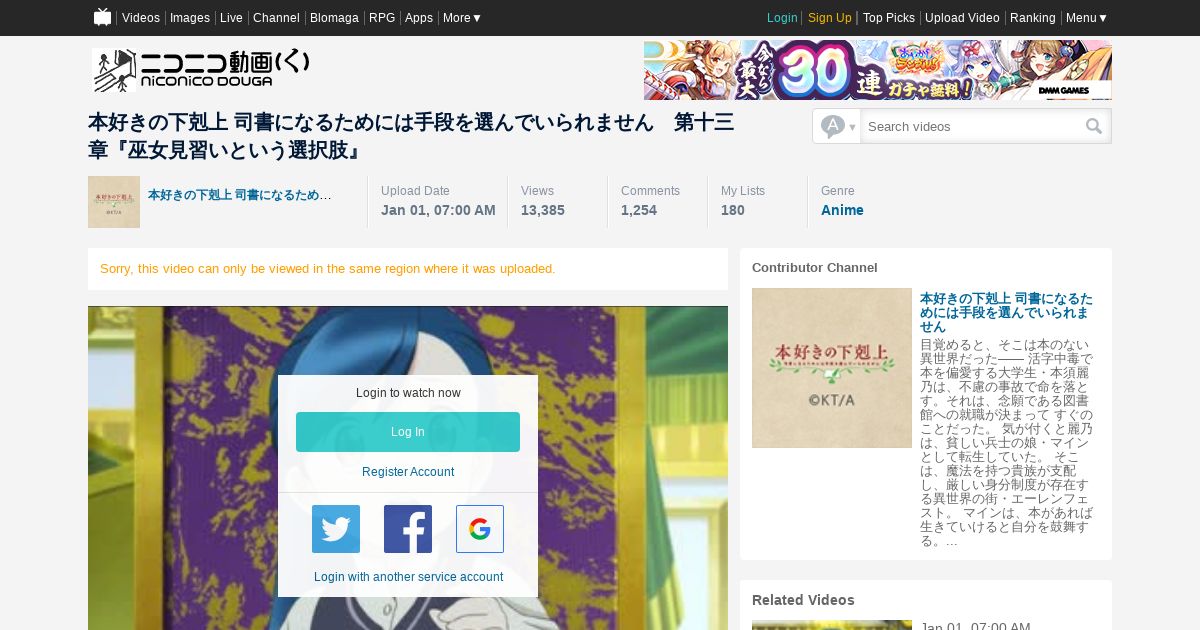Viewport: 1200px width, 630px height.
Task: Open the Ranking page
Action: pyautogui.click(x=1033, y=18)
